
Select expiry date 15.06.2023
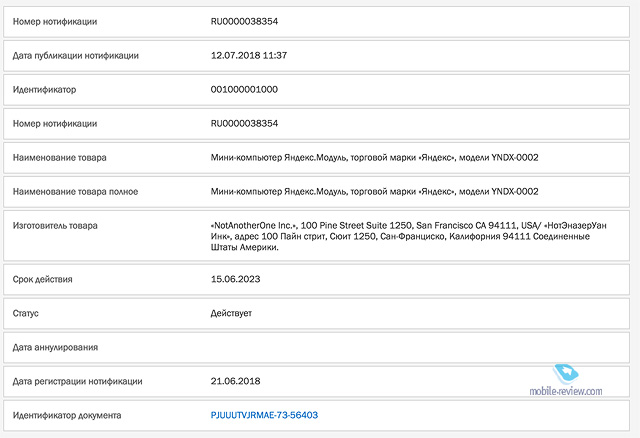235,279
